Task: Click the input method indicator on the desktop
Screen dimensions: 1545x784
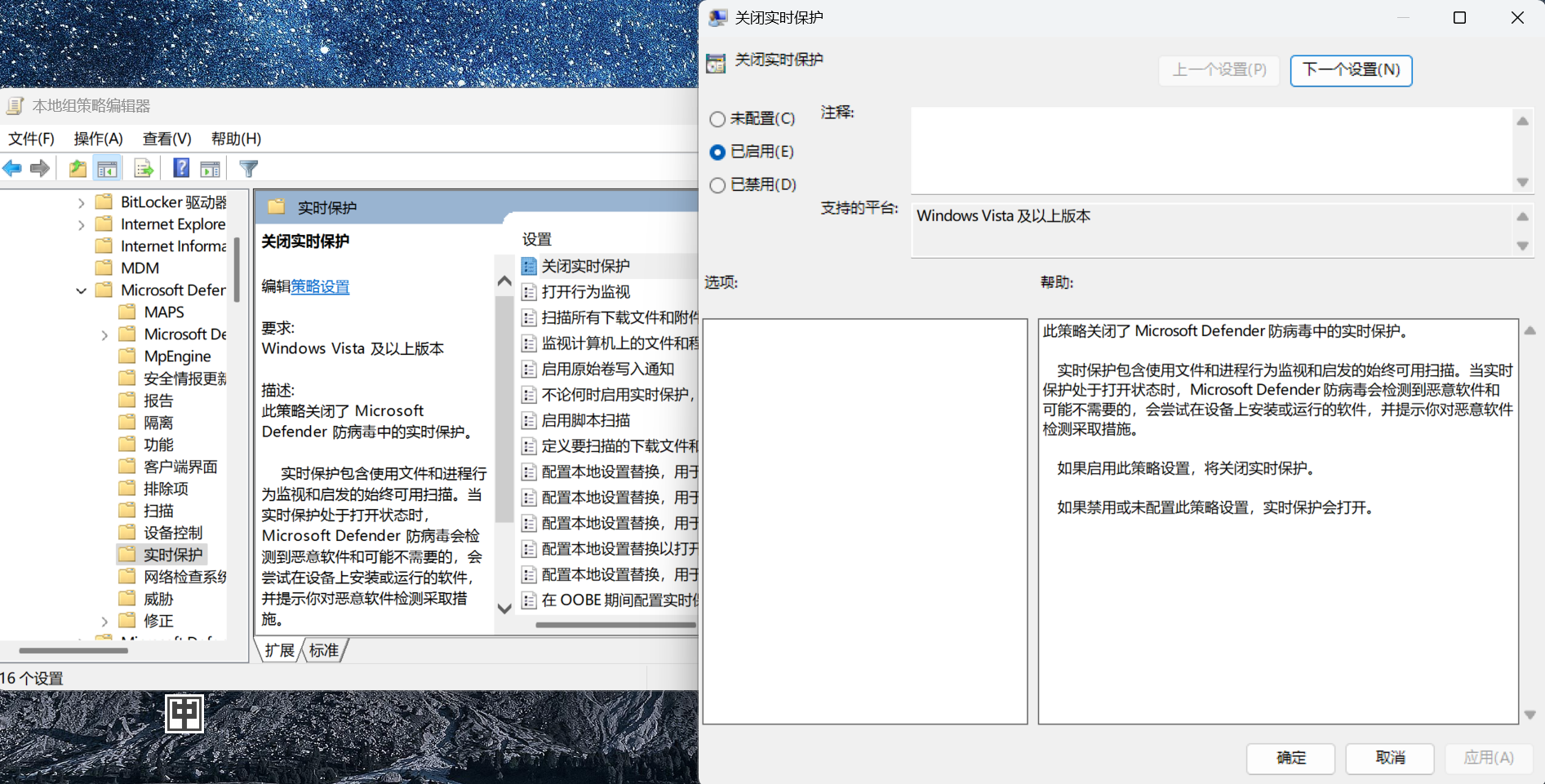Action: pos(184,714)
